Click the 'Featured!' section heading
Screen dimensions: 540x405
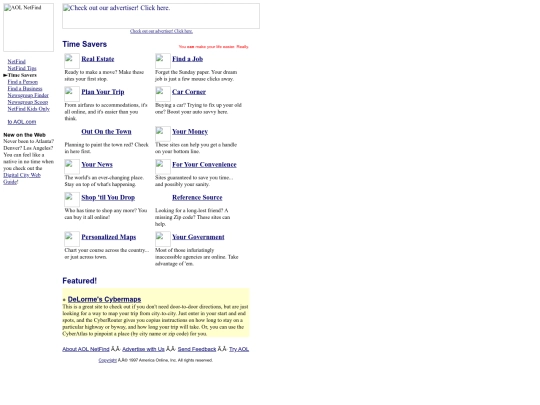80,281
